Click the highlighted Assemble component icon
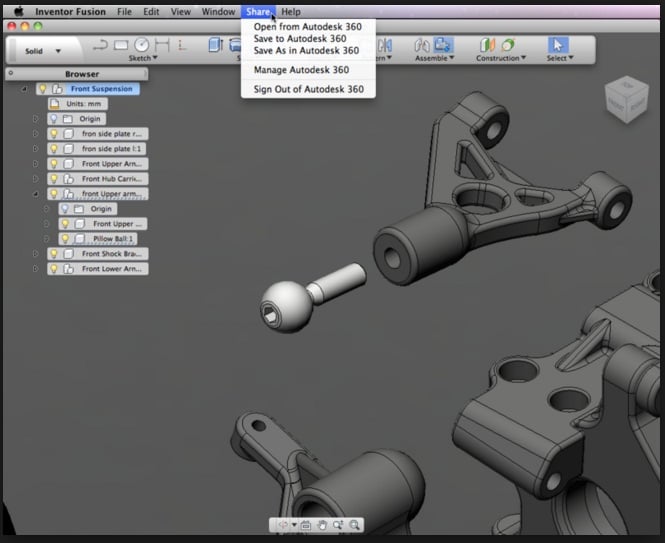 (x=443, y=45)
